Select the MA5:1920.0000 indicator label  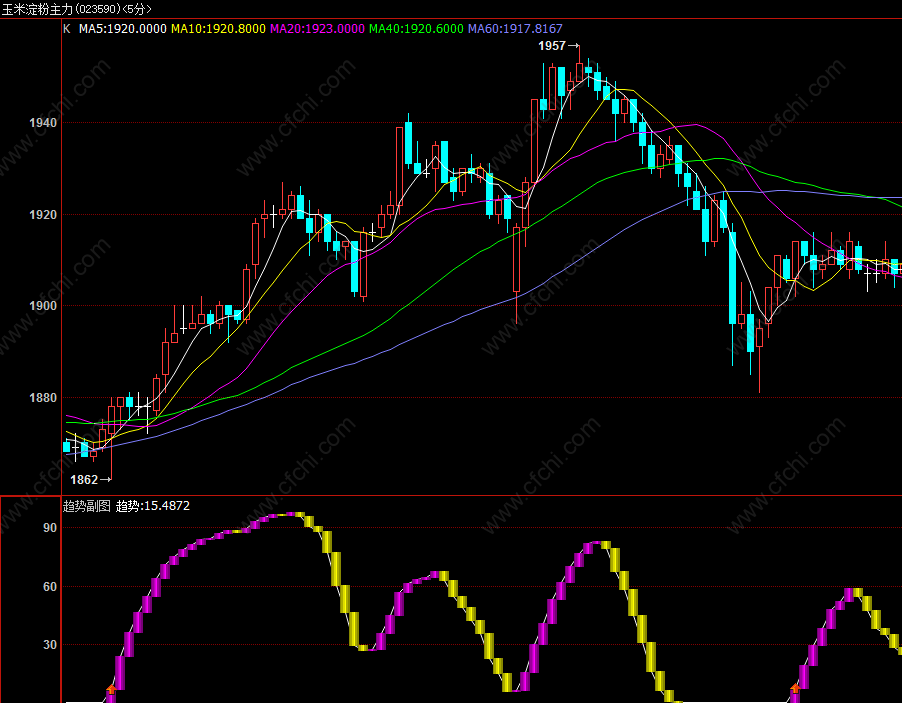123,29
